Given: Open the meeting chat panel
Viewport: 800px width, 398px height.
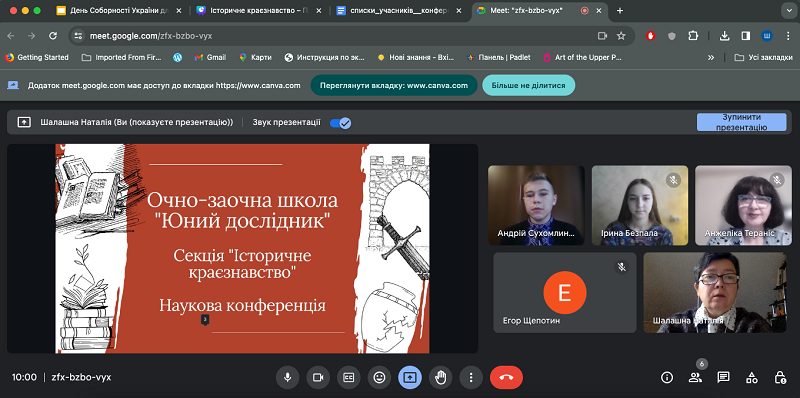Looking at the screenshot, I should click(x=723, y=378).
